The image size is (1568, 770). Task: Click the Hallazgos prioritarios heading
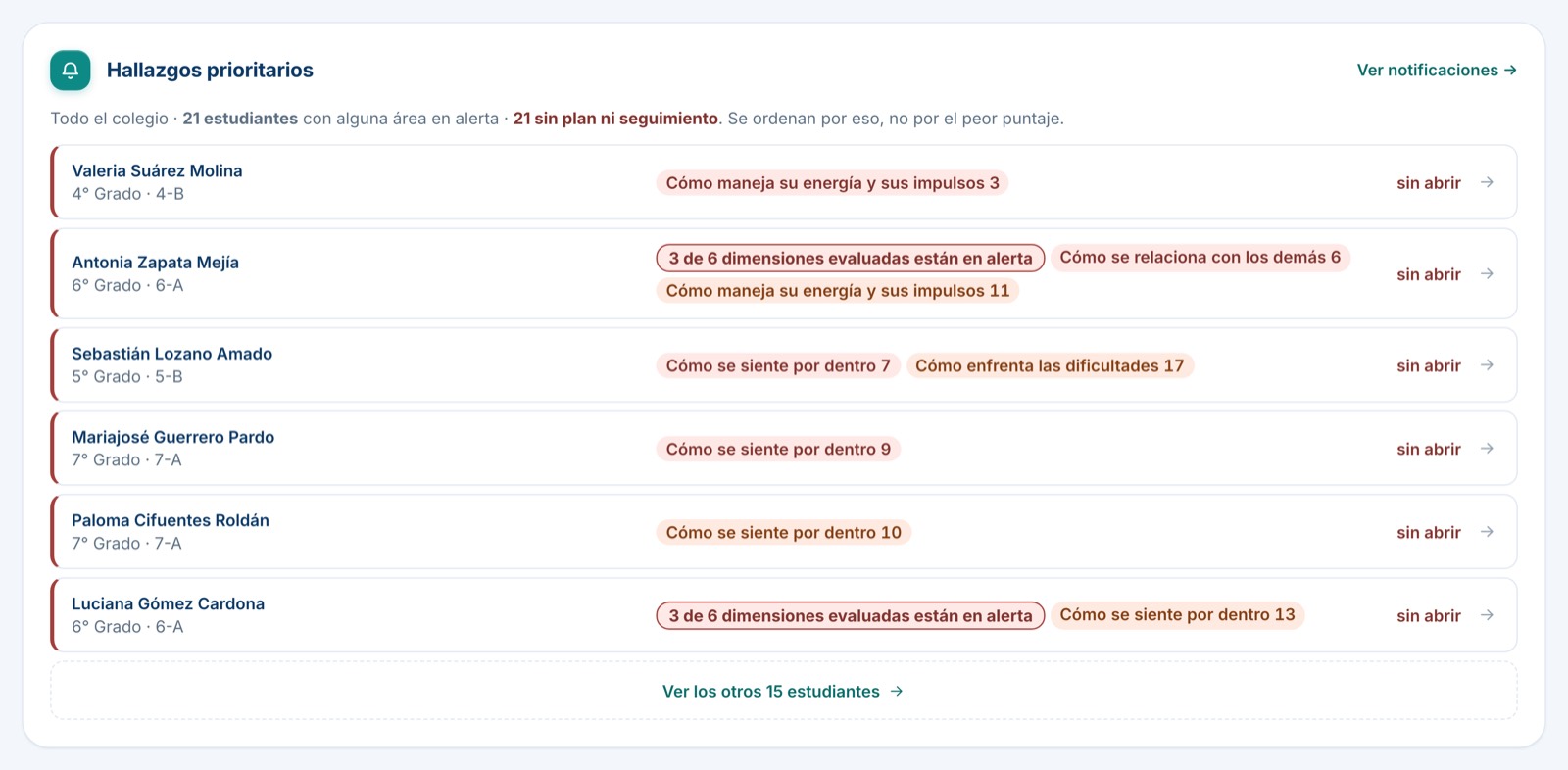[210, 71]
